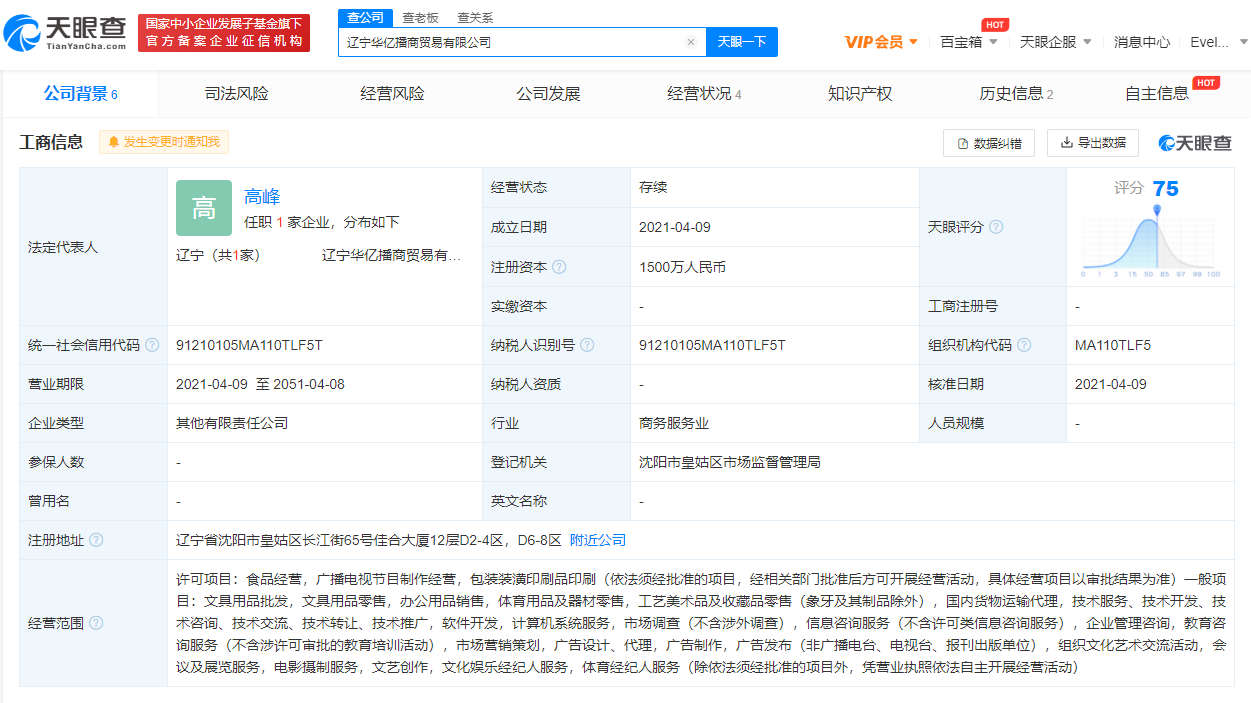Open 辽宁华亿播商贸易有... company link

click(x=391, y=255)
